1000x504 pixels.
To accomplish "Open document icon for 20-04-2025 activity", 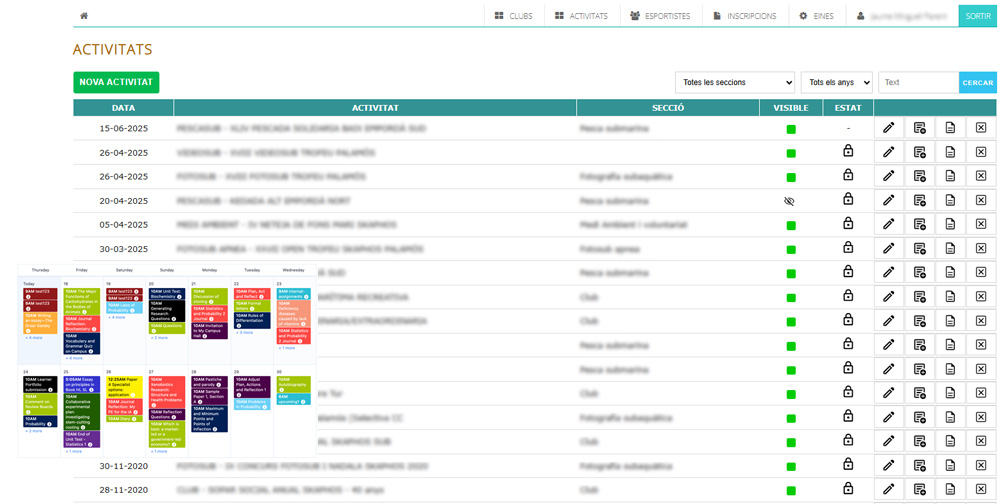I will click(951, 200).
